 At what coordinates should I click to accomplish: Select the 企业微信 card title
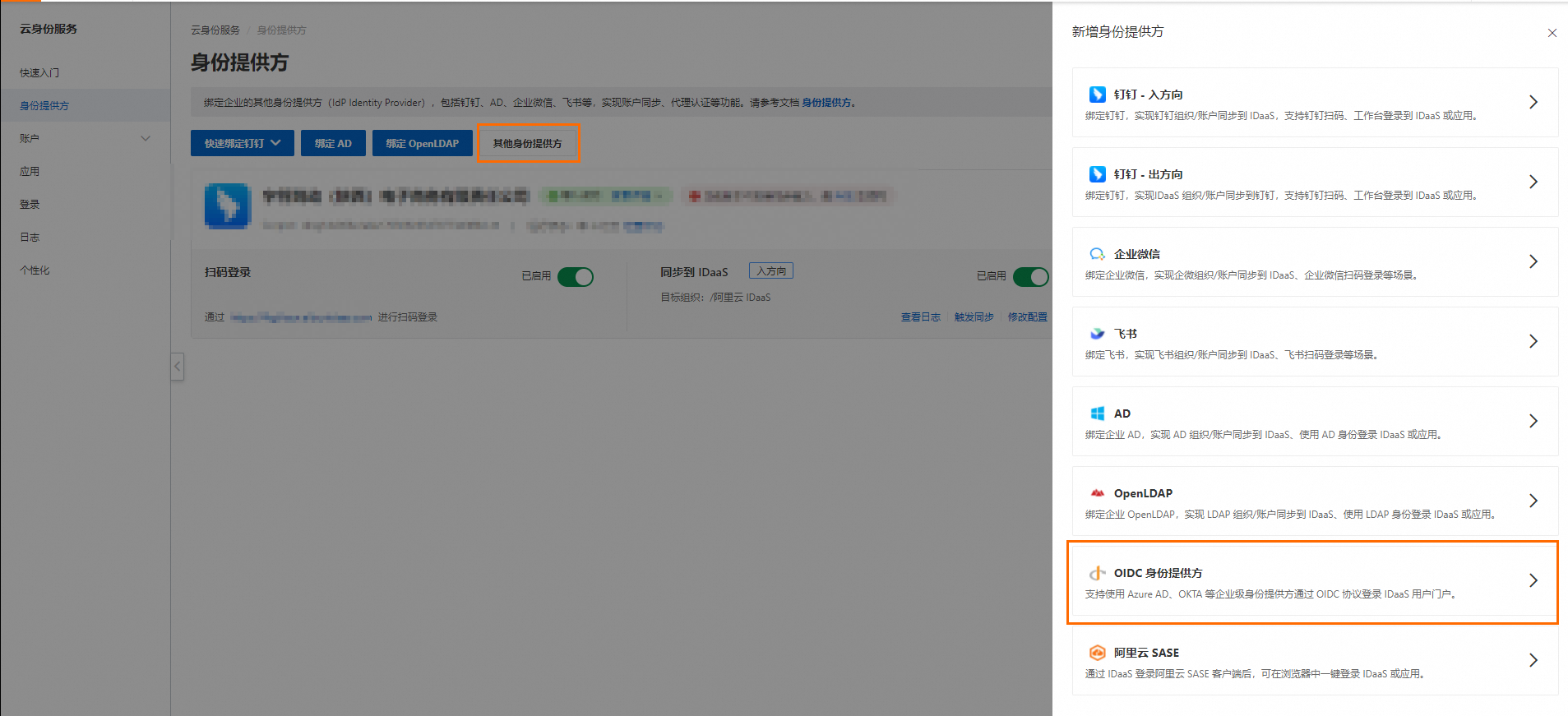[1137, 254]
